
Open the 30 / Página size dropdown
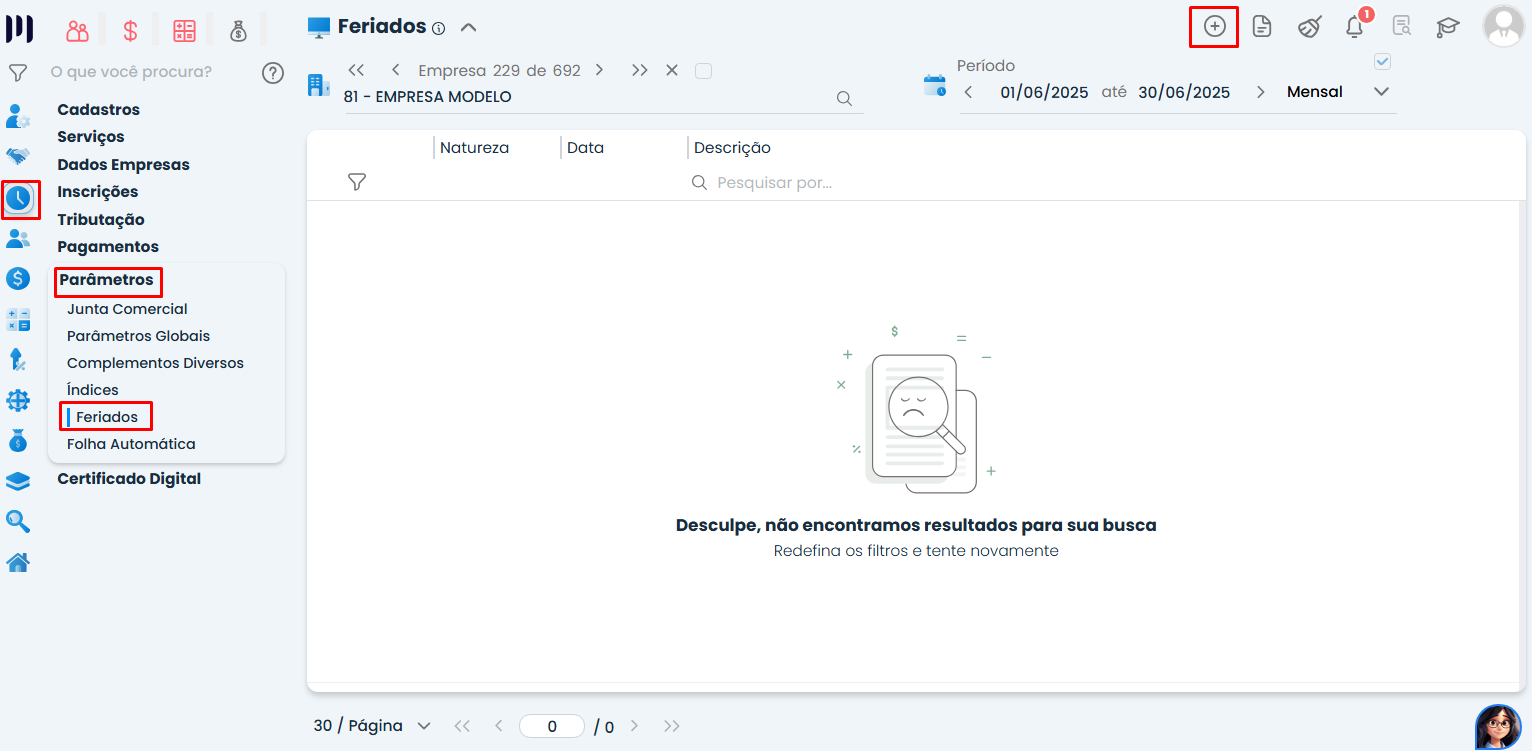372,726
